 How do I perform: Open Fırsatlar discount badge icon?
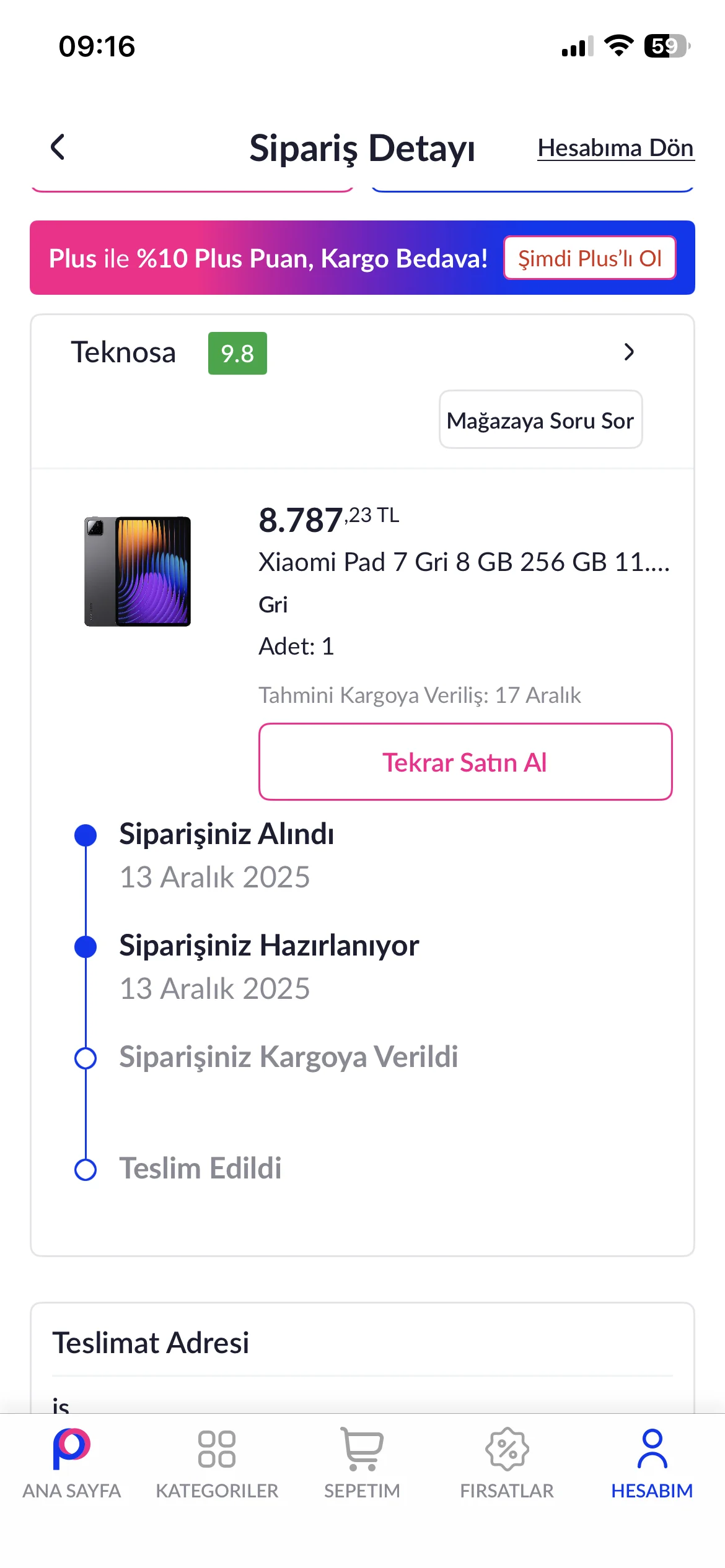[507, 1449]
